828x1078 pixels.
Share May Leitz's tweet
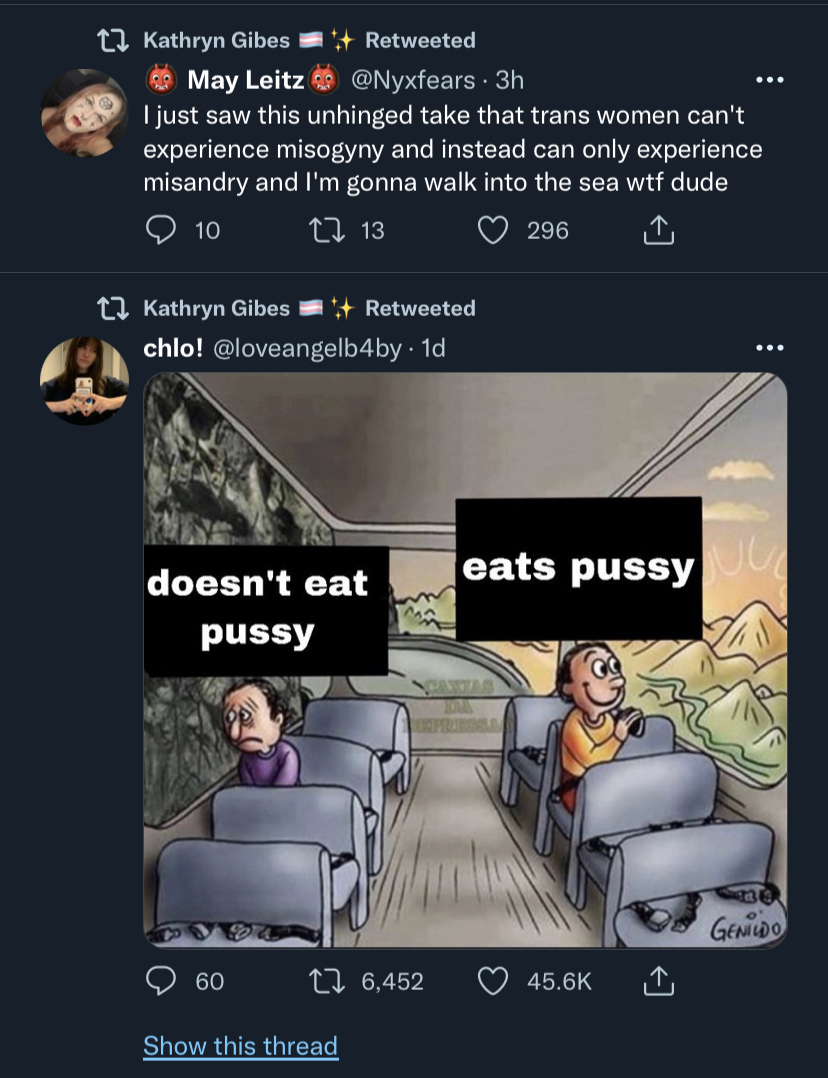pos(658,230)
